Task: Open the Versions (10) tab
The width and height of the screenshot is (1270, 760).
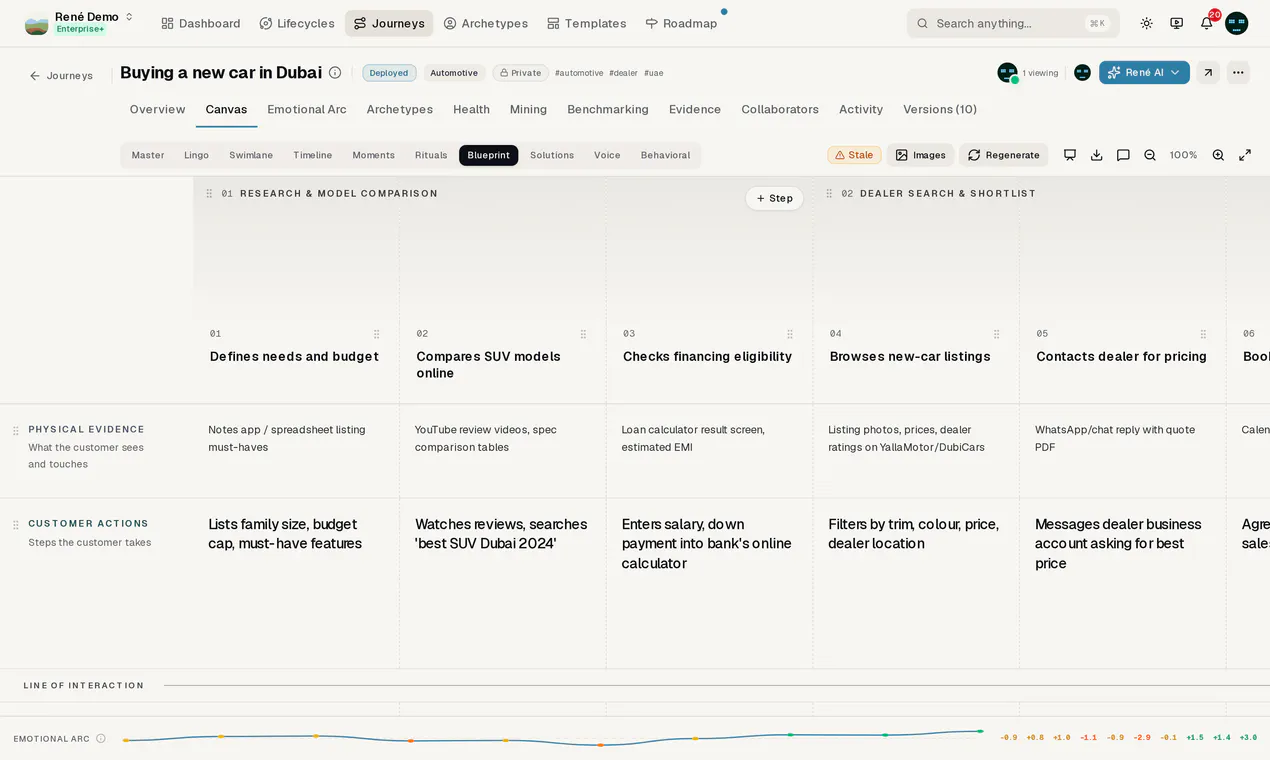Action: click(940, 110)
